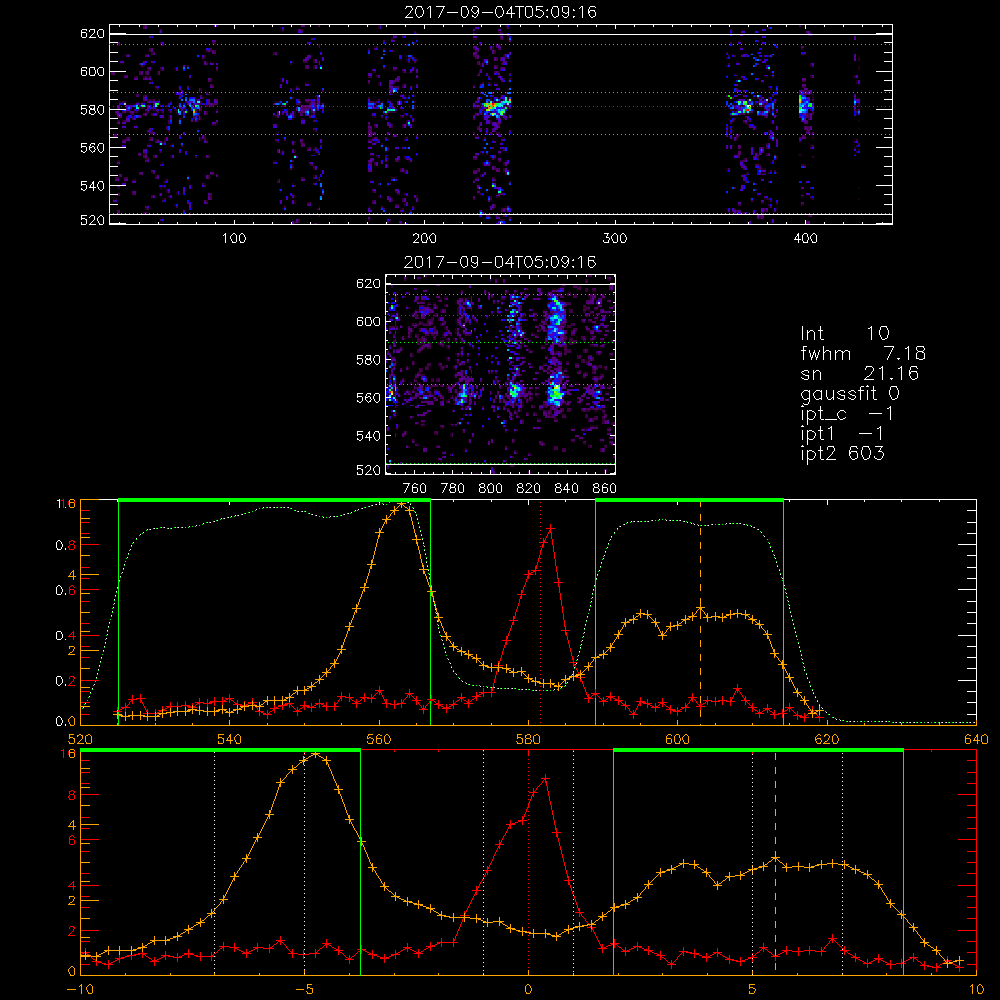Click x-axis label 640 on third plot
The height and width of the screenshot is (1000, 1000).
(976, 740)
